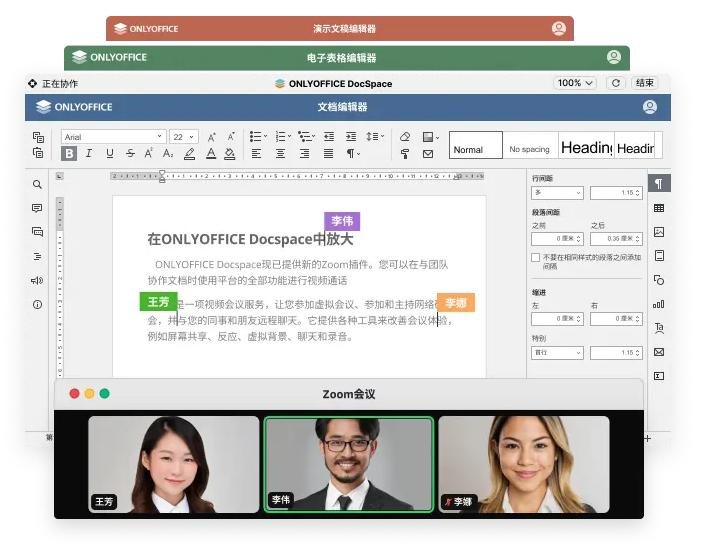Open form settings in right sidebar

659,376
